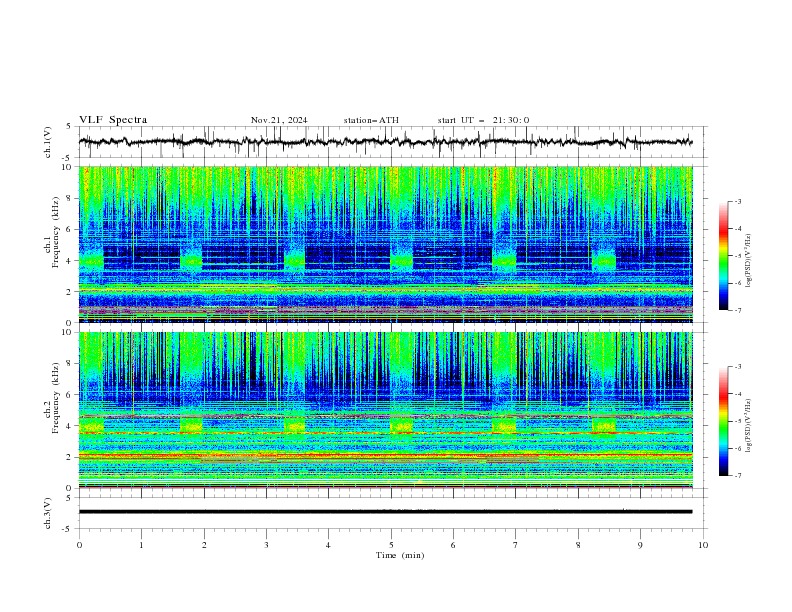
Task: Click time axis tick label "5"
Action: (391, 545)
